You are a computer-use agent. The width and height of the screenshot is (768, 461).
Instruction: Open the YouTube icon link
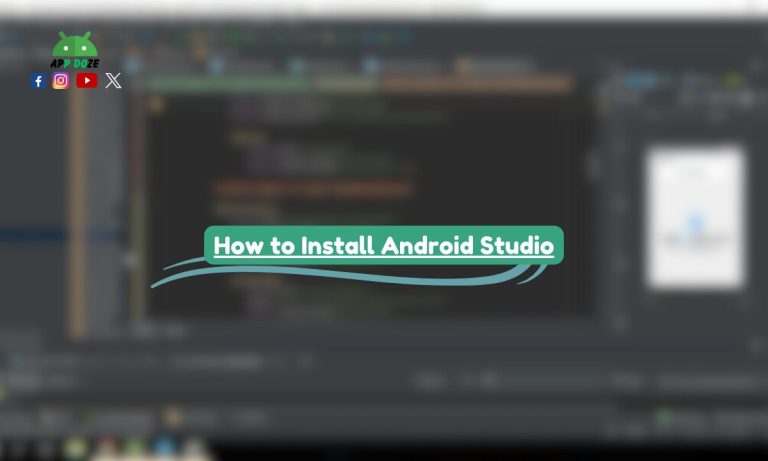click(x=87, y=80)
